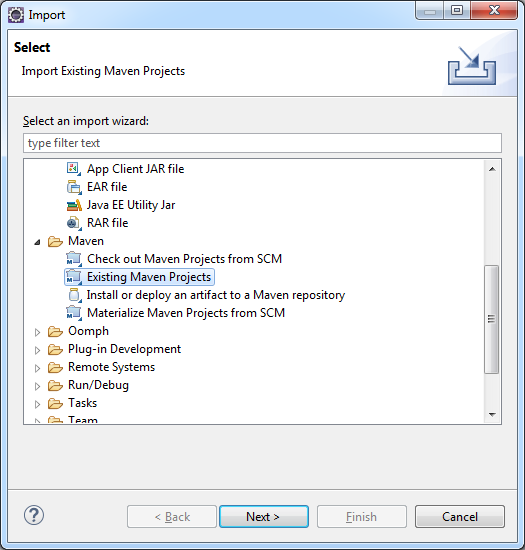Image resolution: width=525 pixels, height=550 pixels.
Task: Click the Java EE Utility Jar icon
Action: tap(74, 205)
